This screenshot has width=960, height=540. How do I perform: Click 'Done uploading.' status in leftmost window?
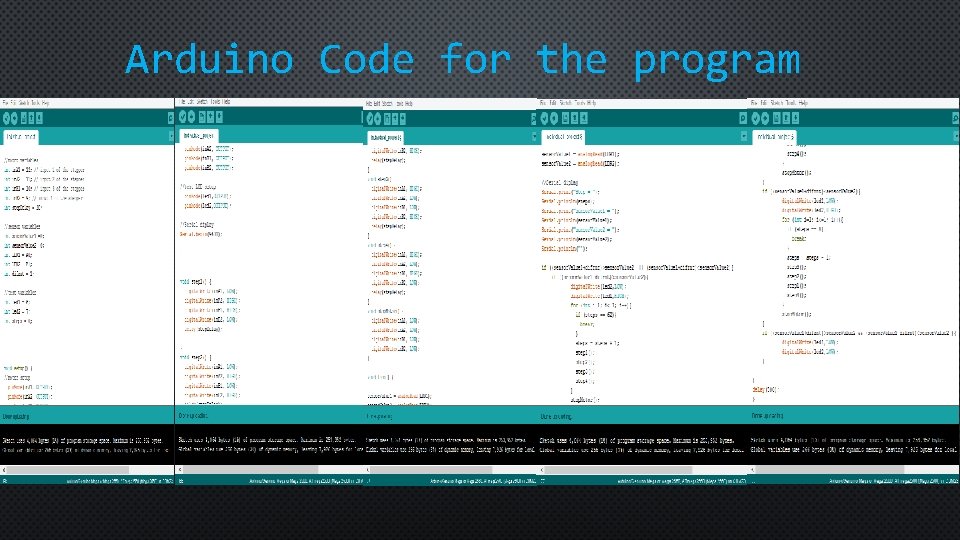click(x=15, y=416)
